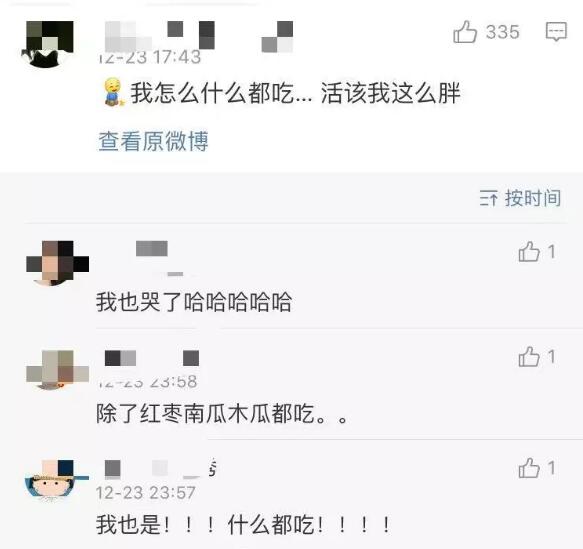Screen dimensions: 583x549
Task: Open the username above 除了红枣南瓜木瓜都吃
Action: 152,358
